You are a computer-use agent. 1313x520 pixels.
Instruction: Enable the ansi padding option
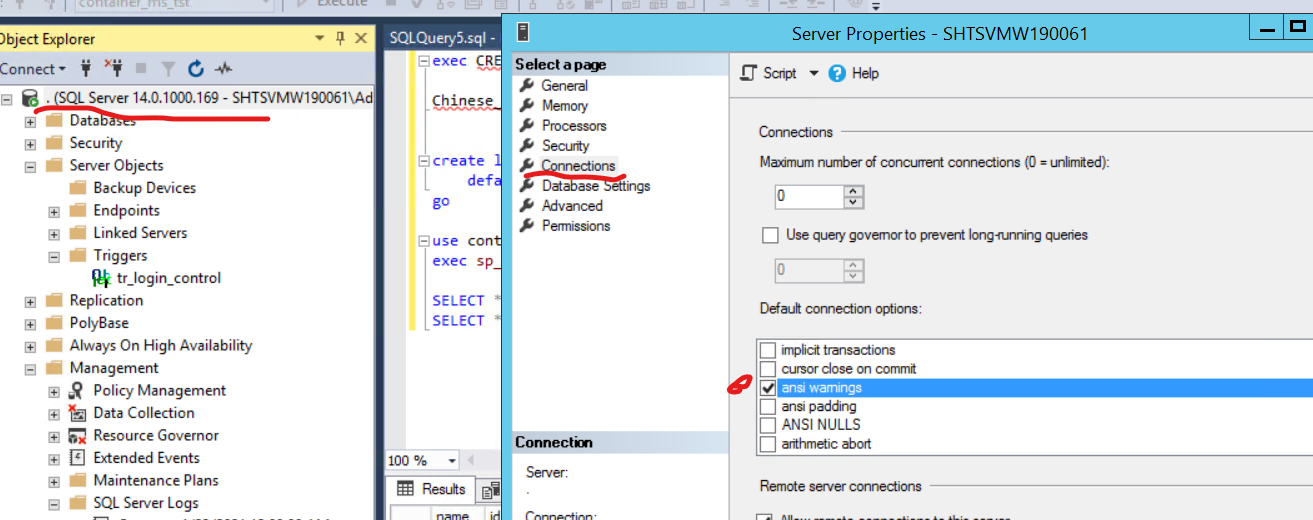tap(768, 407)
